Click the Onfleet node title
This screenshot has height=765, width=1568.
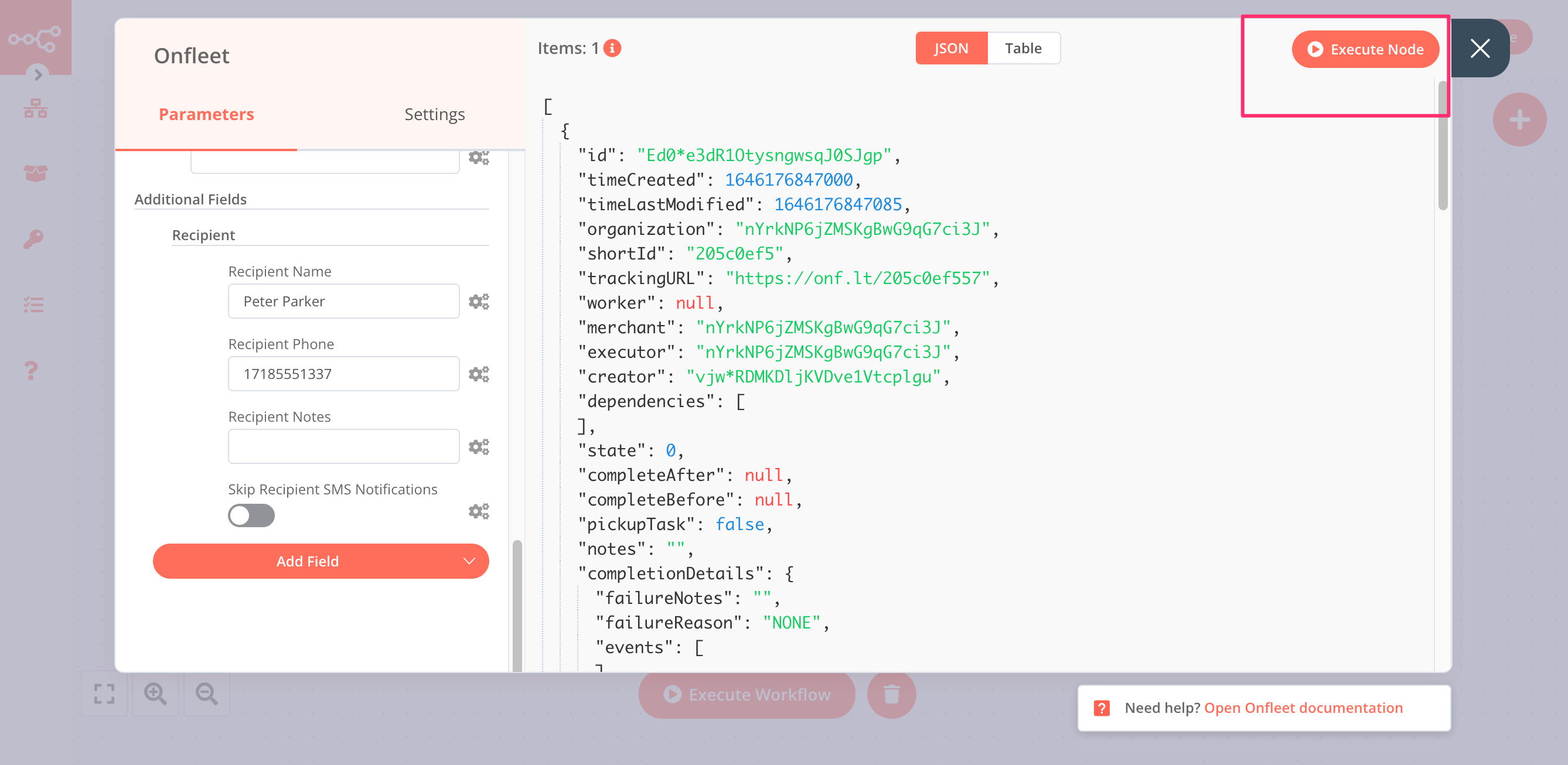pos(192,56)
